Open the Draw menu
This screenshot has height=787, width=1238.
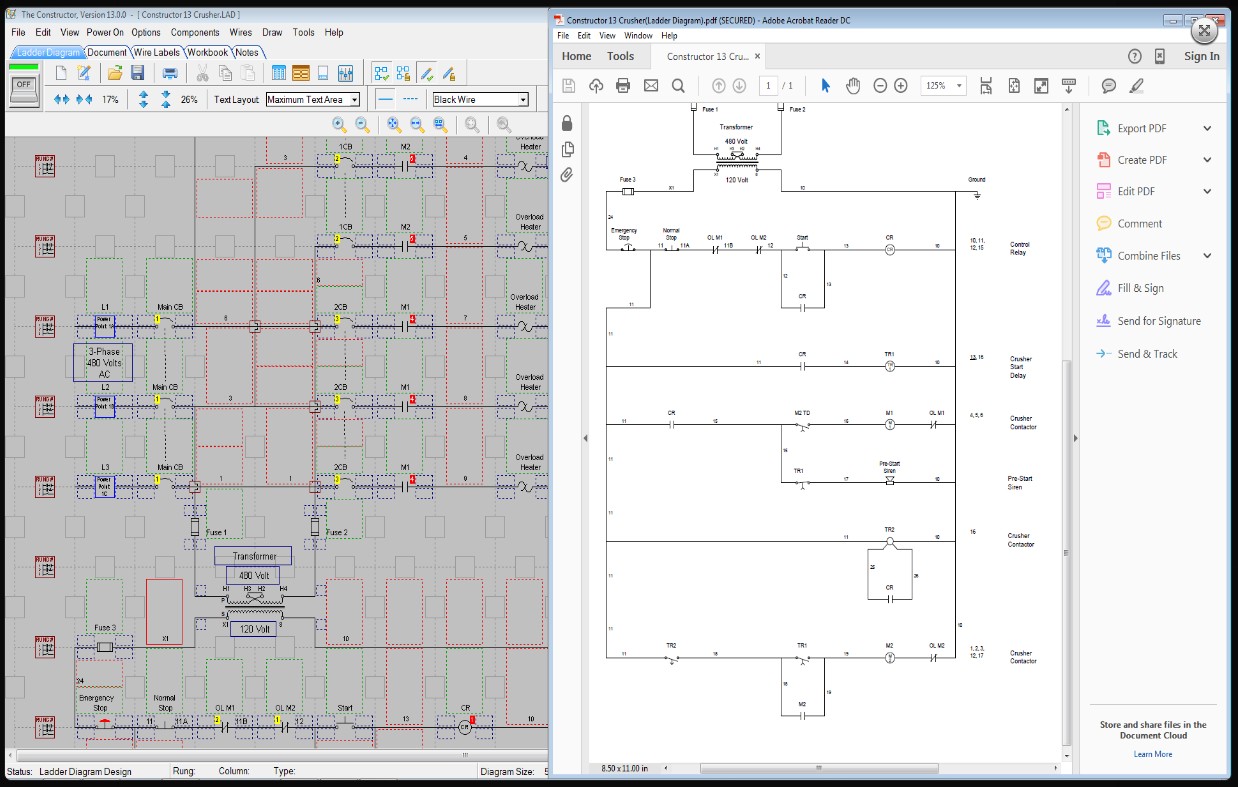tap(272, 32)
